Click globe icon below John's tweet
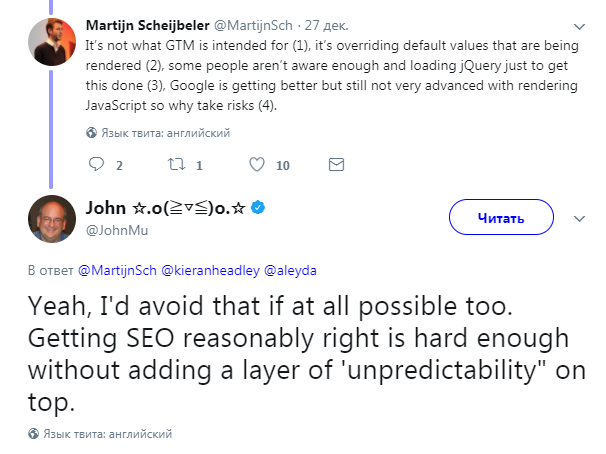Viewport: 606px width, 454px height. [x=34, y=434]
